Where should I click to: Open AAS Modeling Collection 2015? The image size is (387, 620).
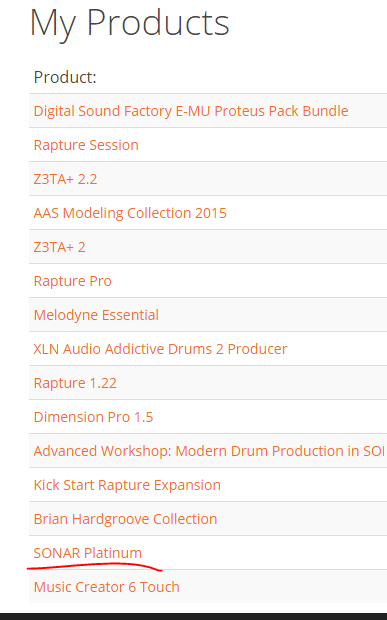coord(130,213)
